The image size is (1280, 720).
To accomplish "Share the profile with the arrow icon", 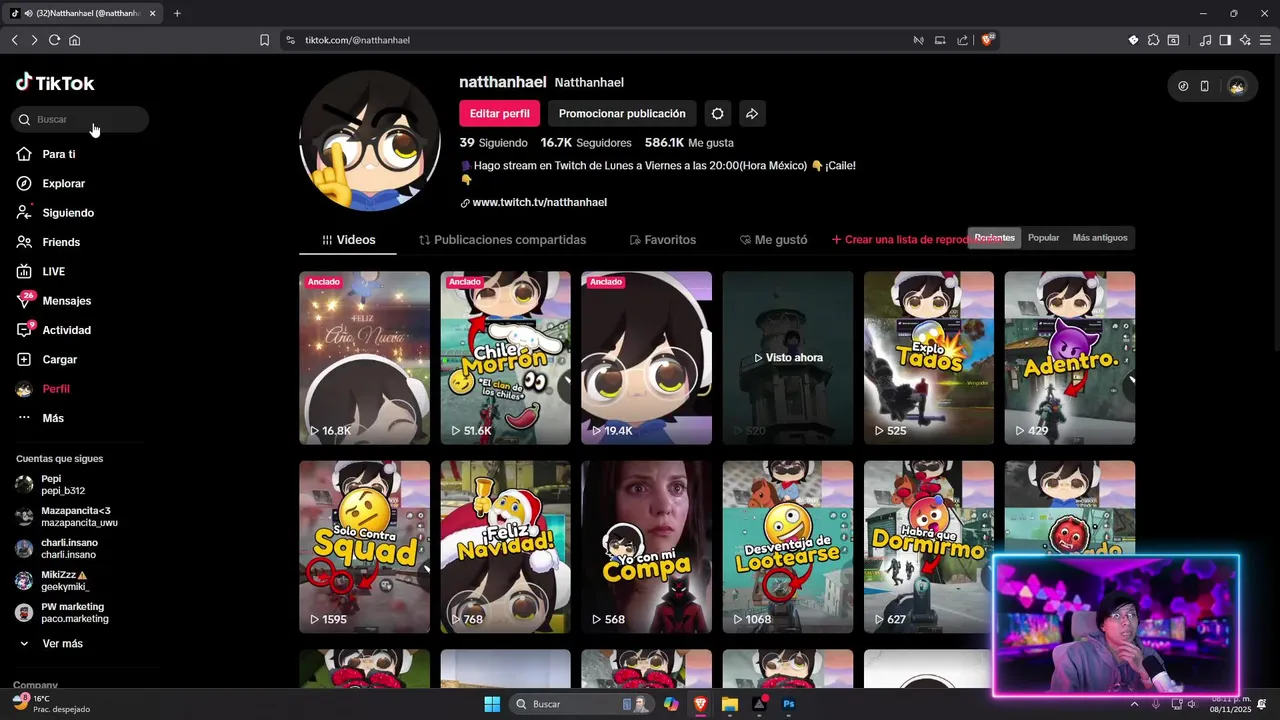I will coord(752,114).
